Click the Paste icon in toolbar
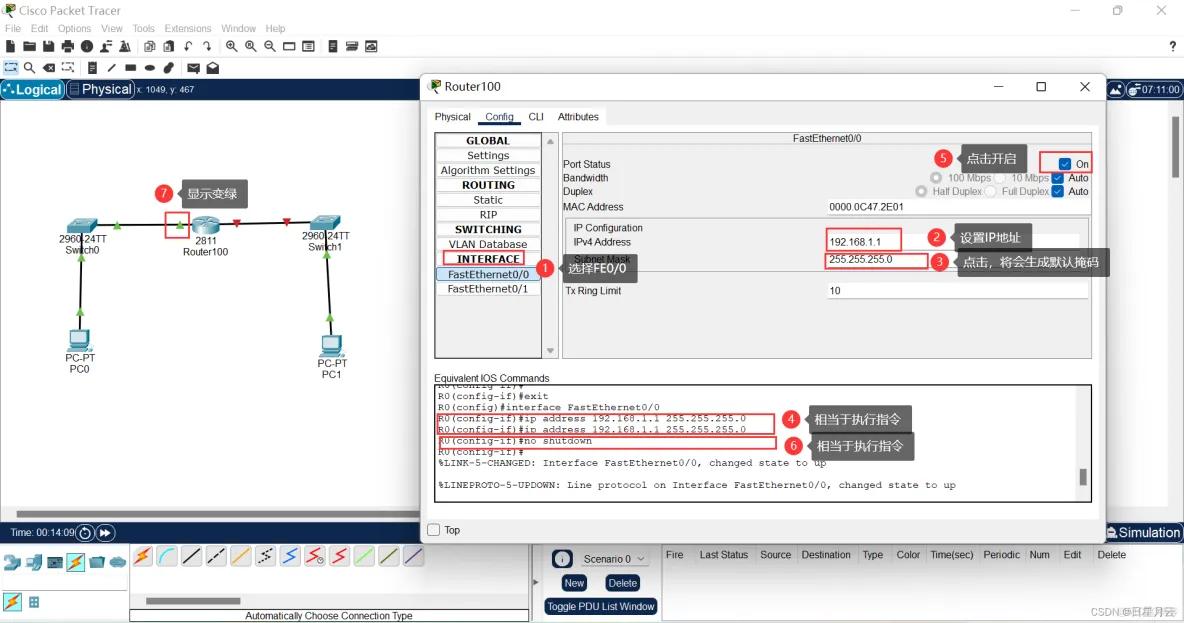Viewport: 1184px width, 623px height. (168, 47)
